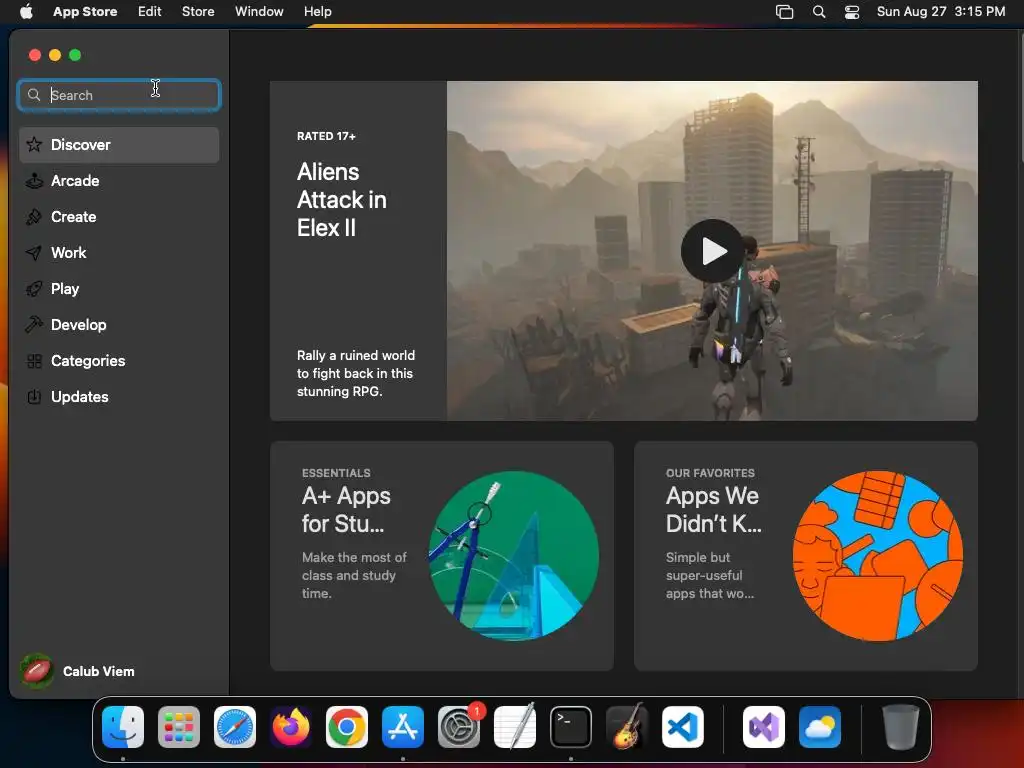Open the Trash in the Dock
The height and width of the screenshot is (768, 1024).
pos(901,727)
